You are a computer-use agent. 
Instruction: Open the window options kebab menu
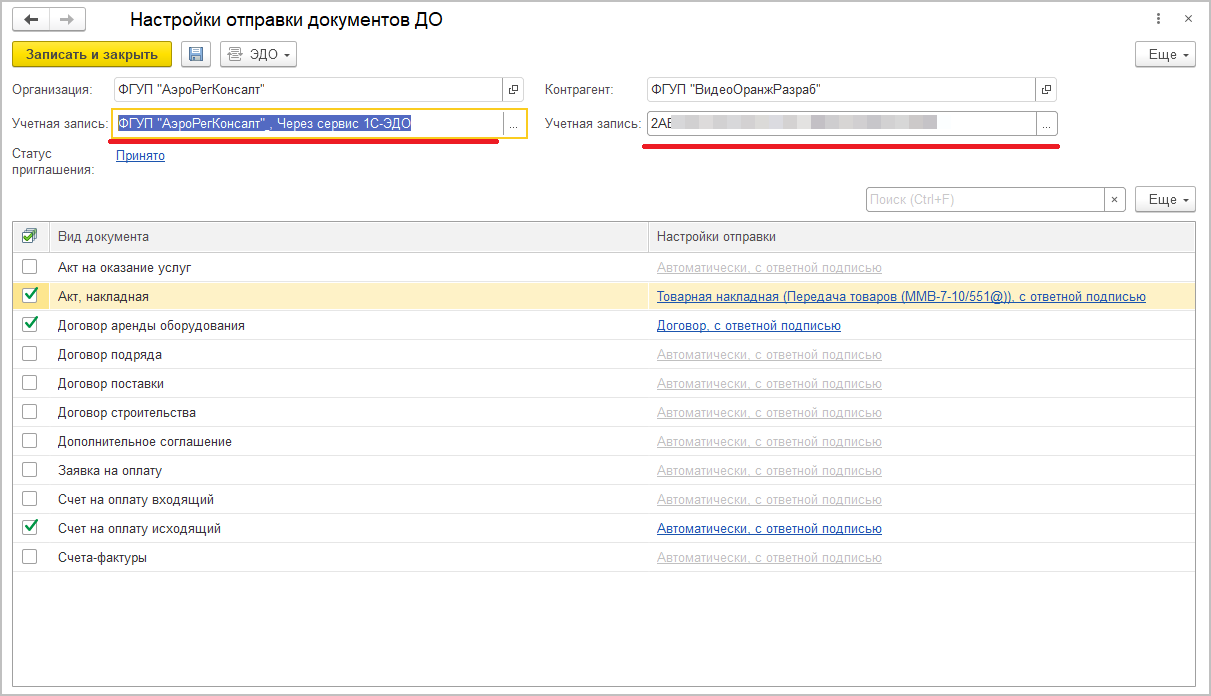[1158, 19]
